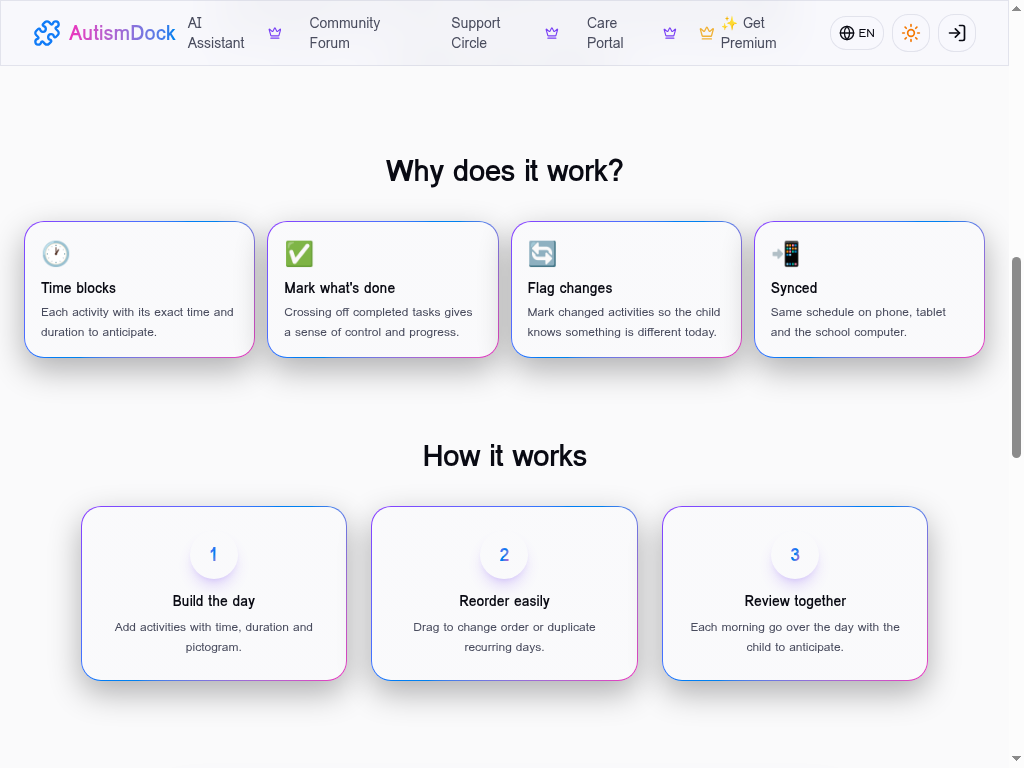This screenshot has width=1024, height=768.
Task: Select the Mark what's done card title
Action: [340, 288]
